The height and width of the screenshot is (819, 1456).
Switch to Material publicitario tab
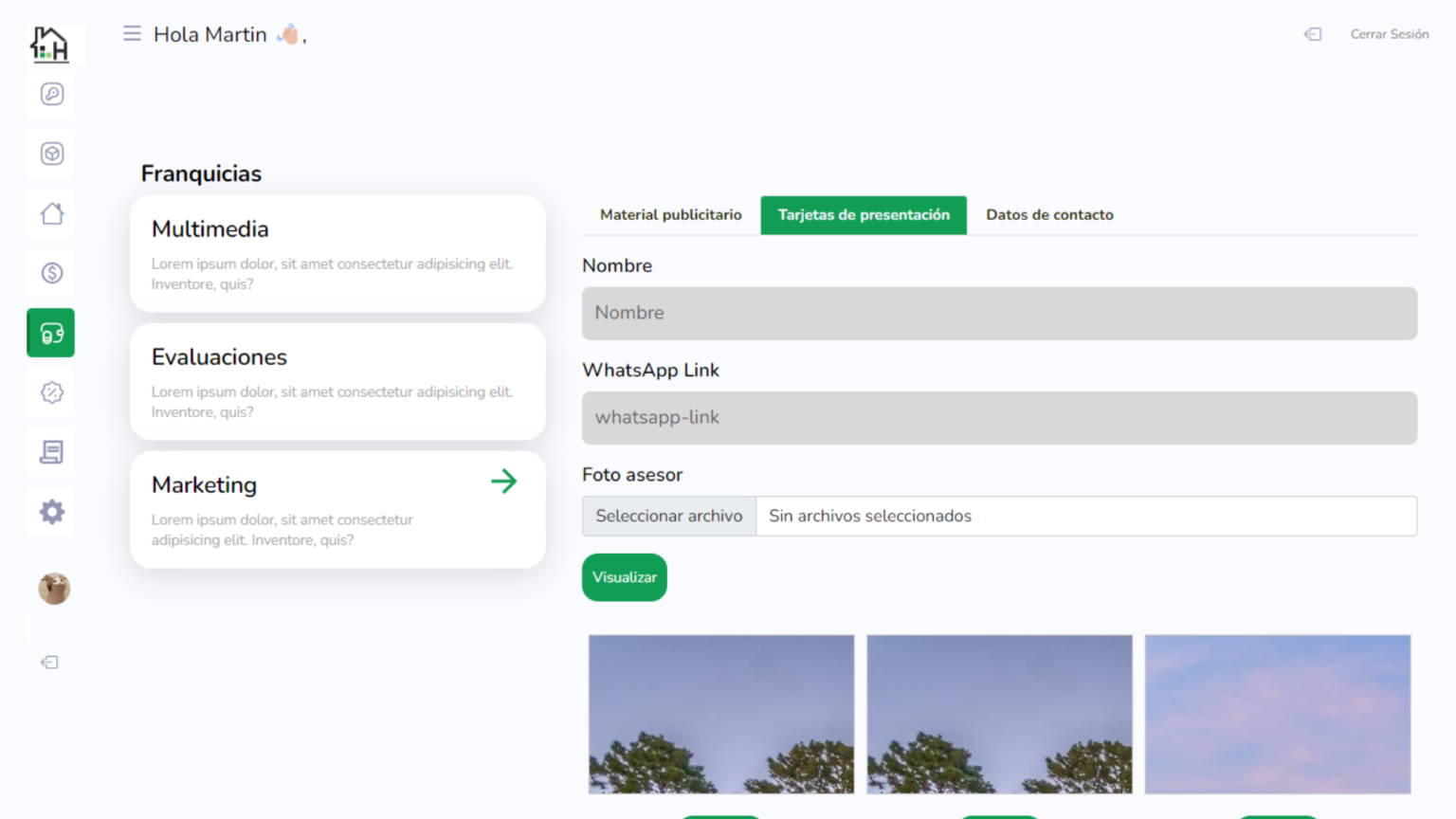[x=670, y=215]
